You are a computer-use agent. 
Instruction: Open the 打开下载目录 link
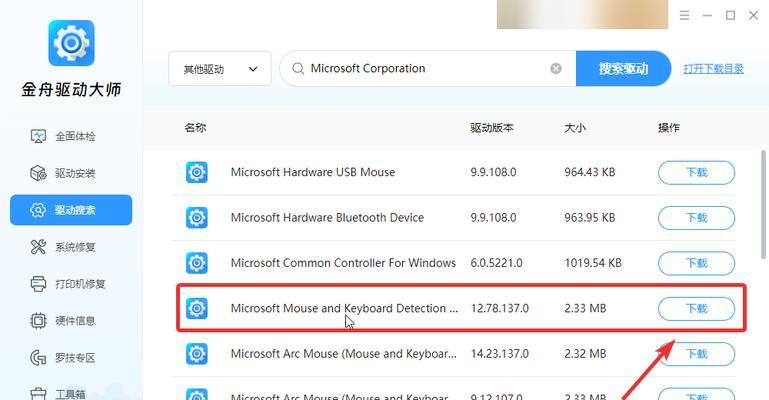click(714, 69)
